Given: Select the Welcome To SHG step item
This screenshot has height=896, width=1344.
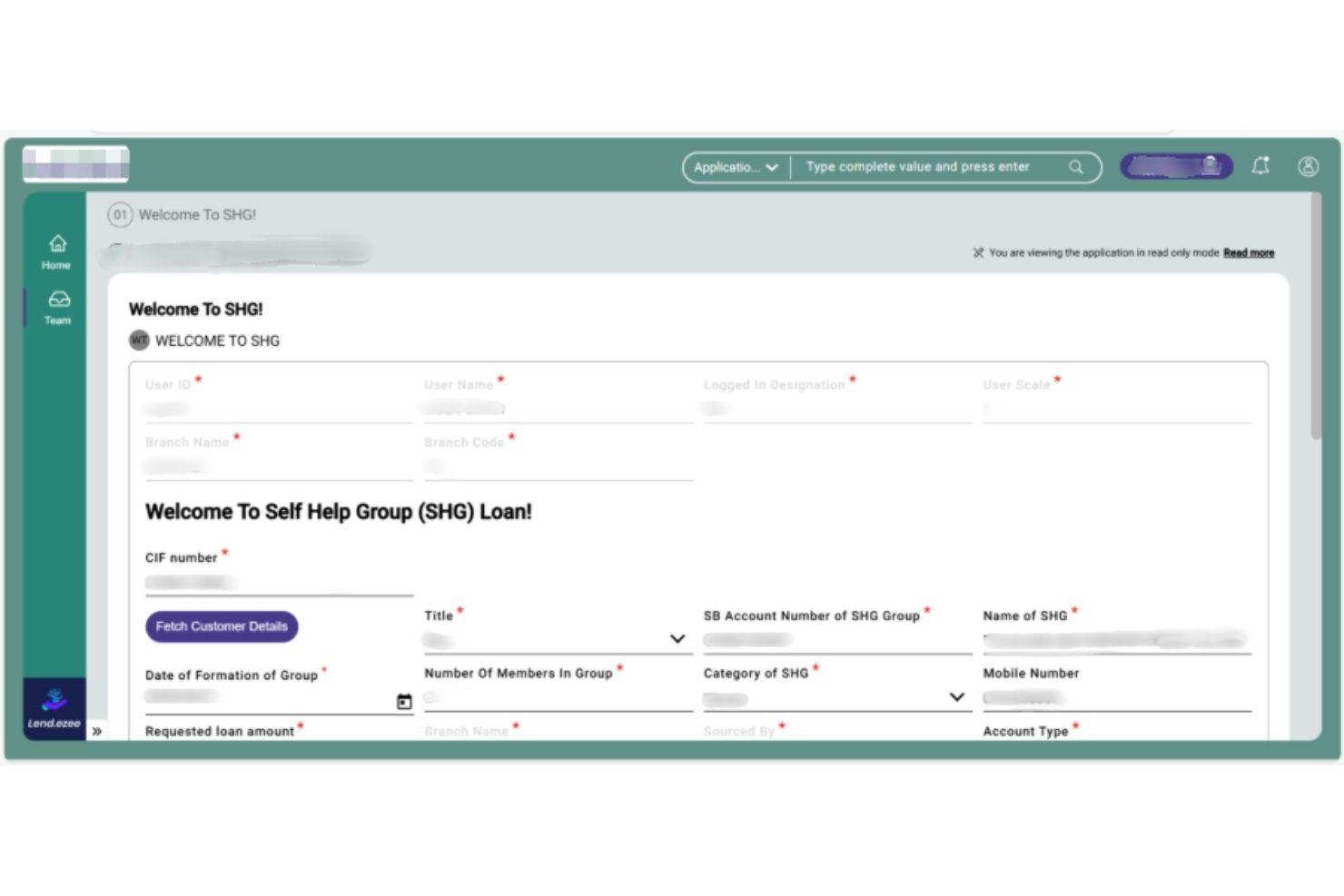Looking at the screenshot, I should [x=200, y=215].
